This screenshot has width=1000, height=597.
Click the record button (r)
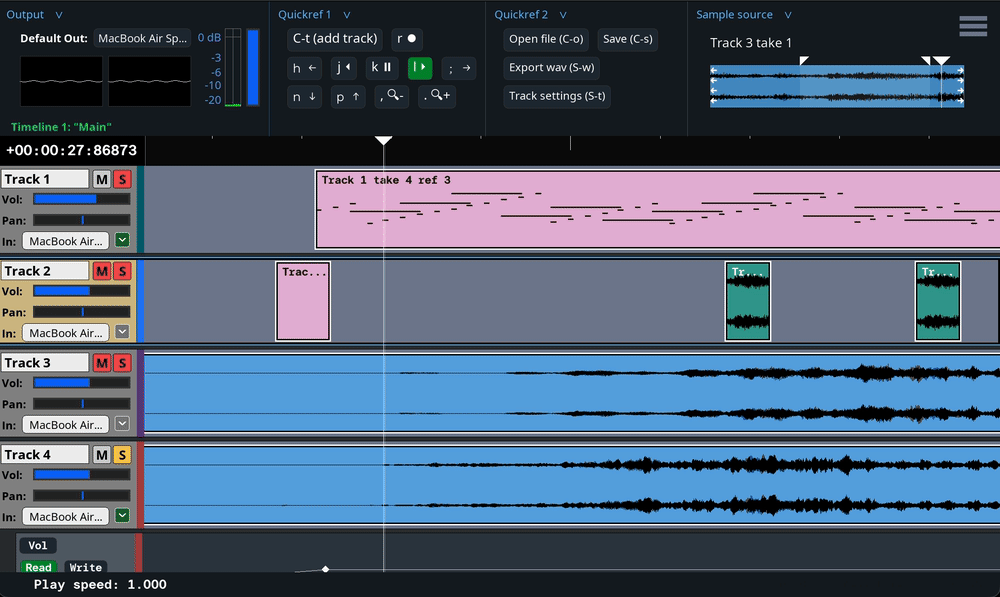click(x=406, y=39)
